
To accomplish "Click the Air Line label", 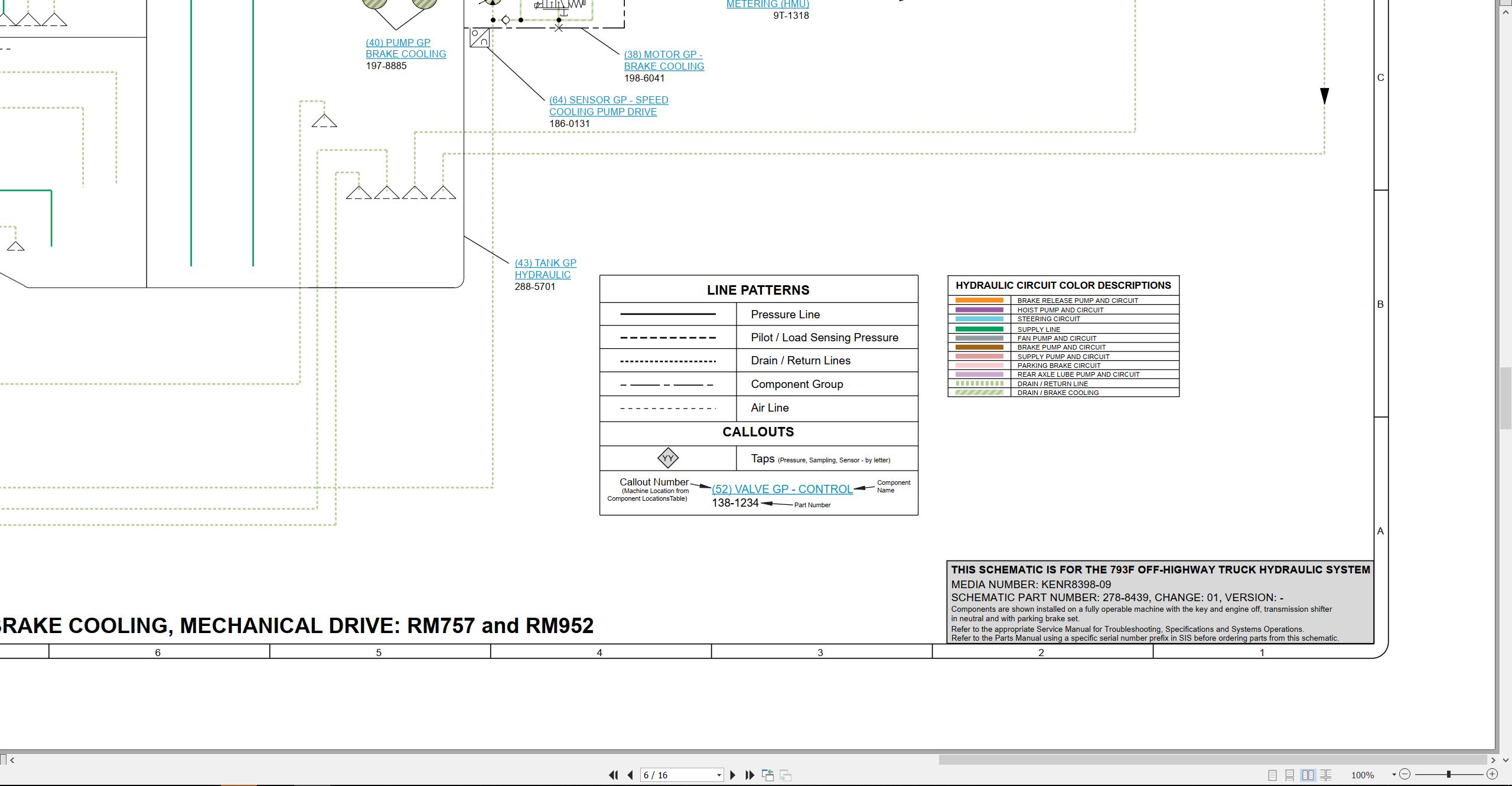I will [770, 407].
